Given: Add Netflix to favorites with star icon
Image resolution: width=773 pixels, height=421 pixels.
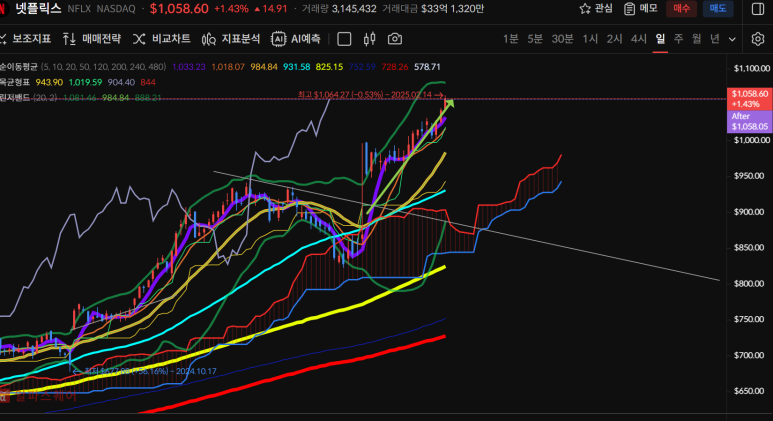Looking at the screenshot, I should coord(585,8).
